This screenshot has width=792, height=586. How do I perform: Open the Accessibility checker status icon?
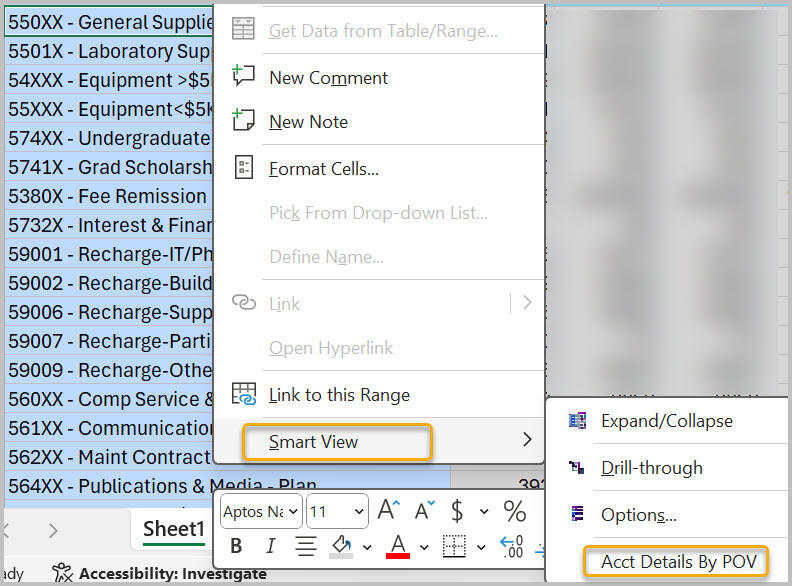coord(62,573)
